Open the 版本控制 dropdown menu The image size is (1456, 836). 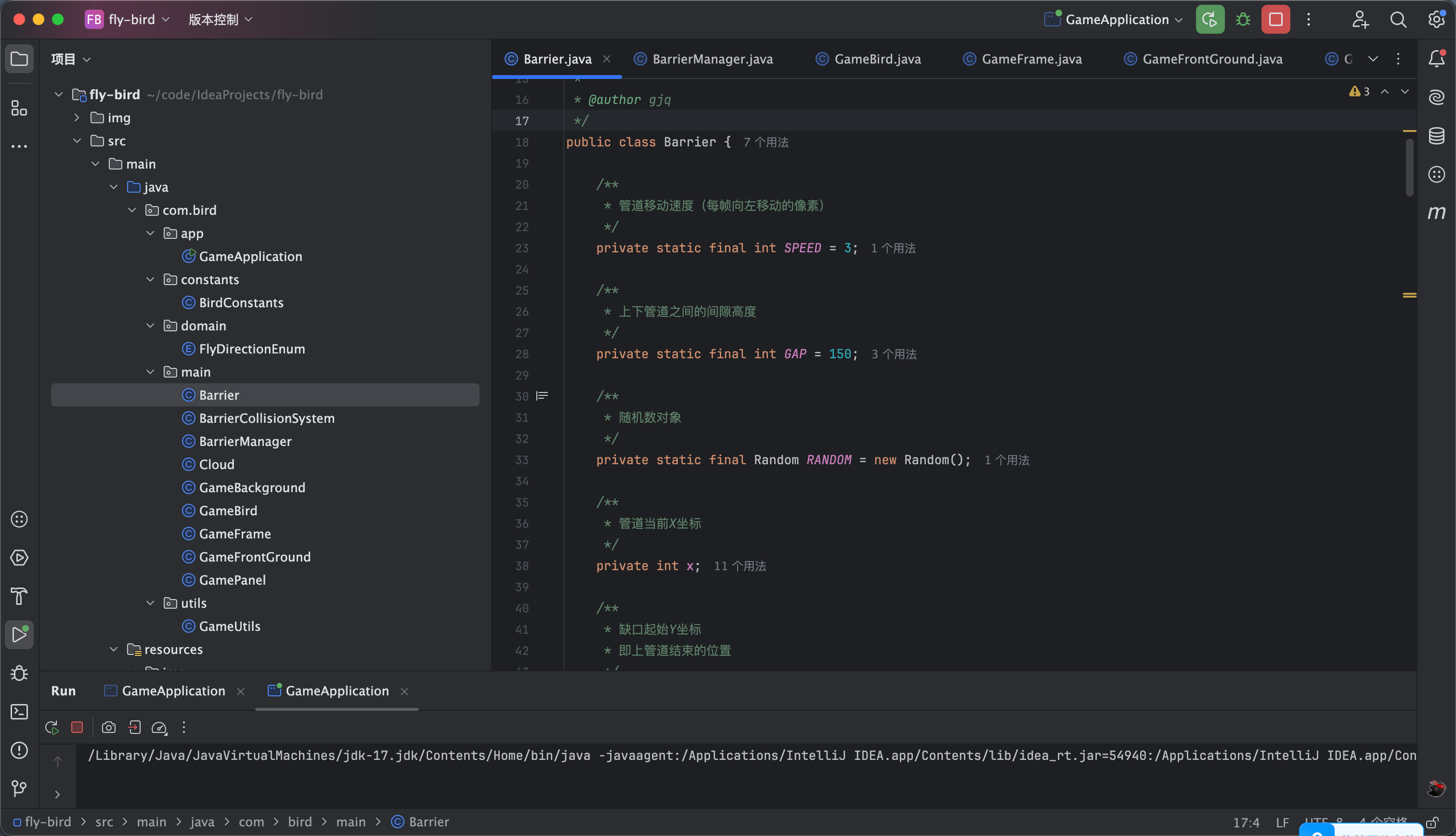(x=221, y=20)
